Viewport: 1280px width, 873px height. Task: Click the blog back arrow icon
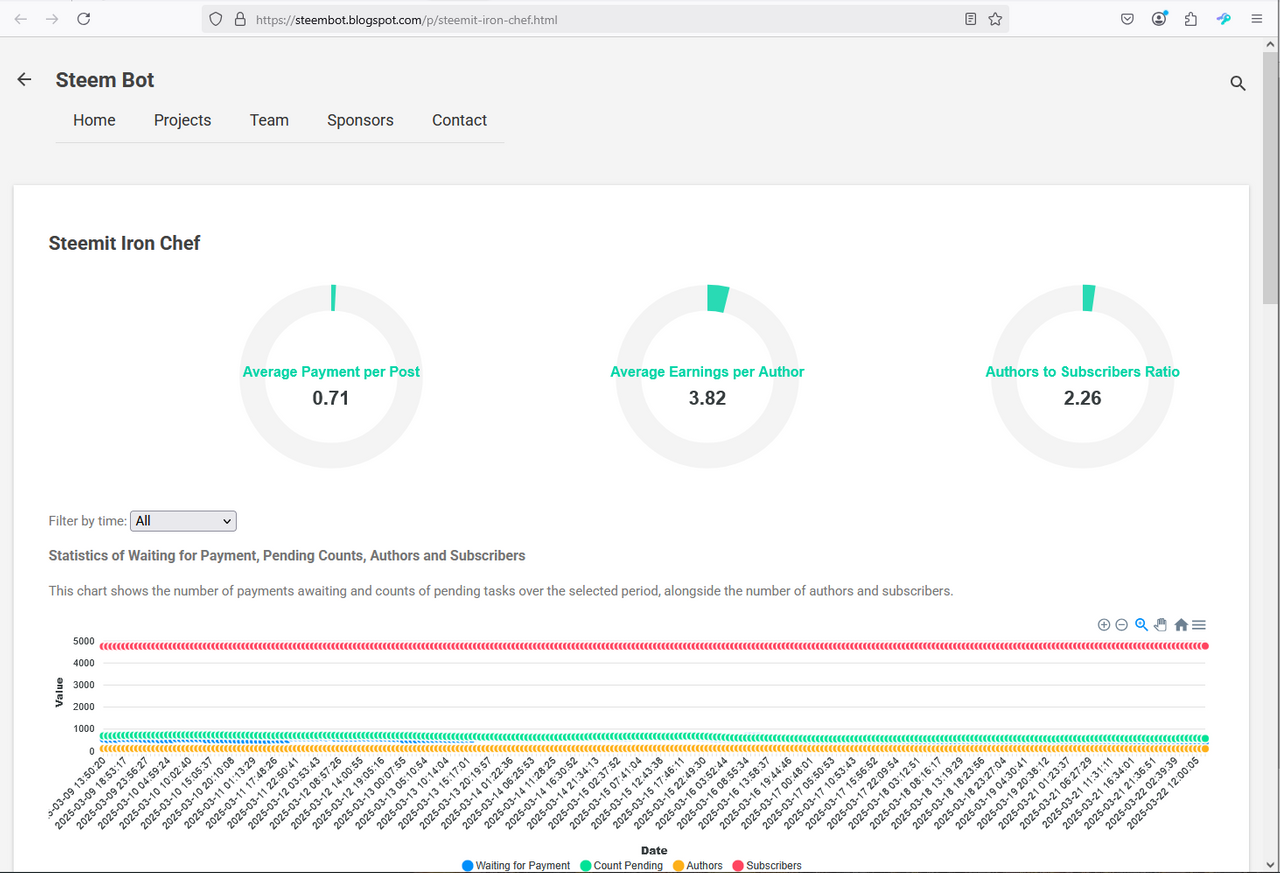25,80
